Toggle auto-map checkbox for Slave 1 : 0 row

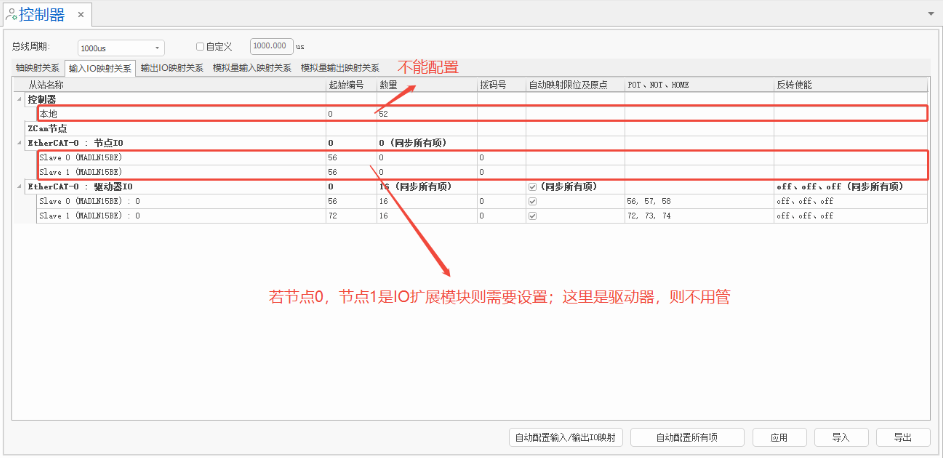click(x=532, y=216)
